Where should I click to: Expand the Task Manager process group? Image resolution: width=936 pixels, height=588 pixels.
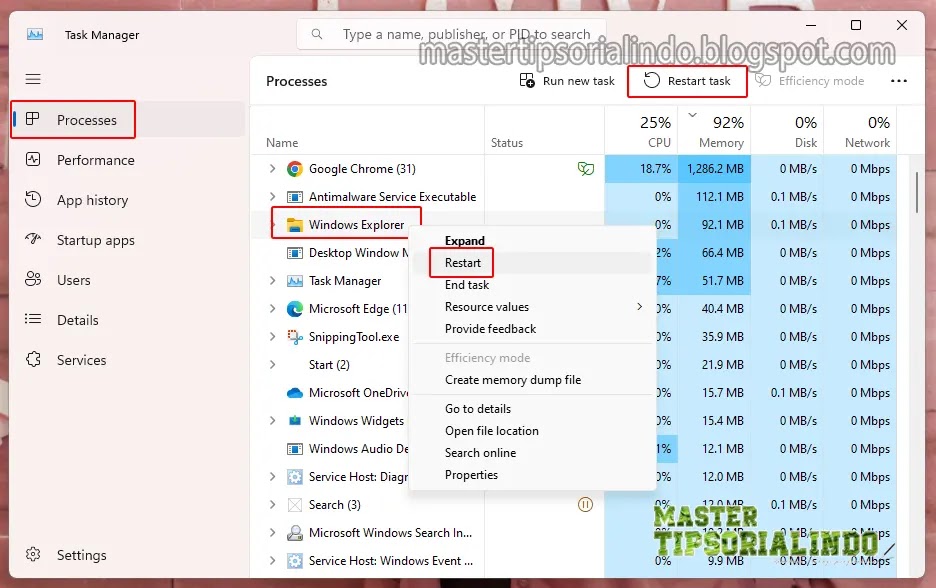(272, 281)
